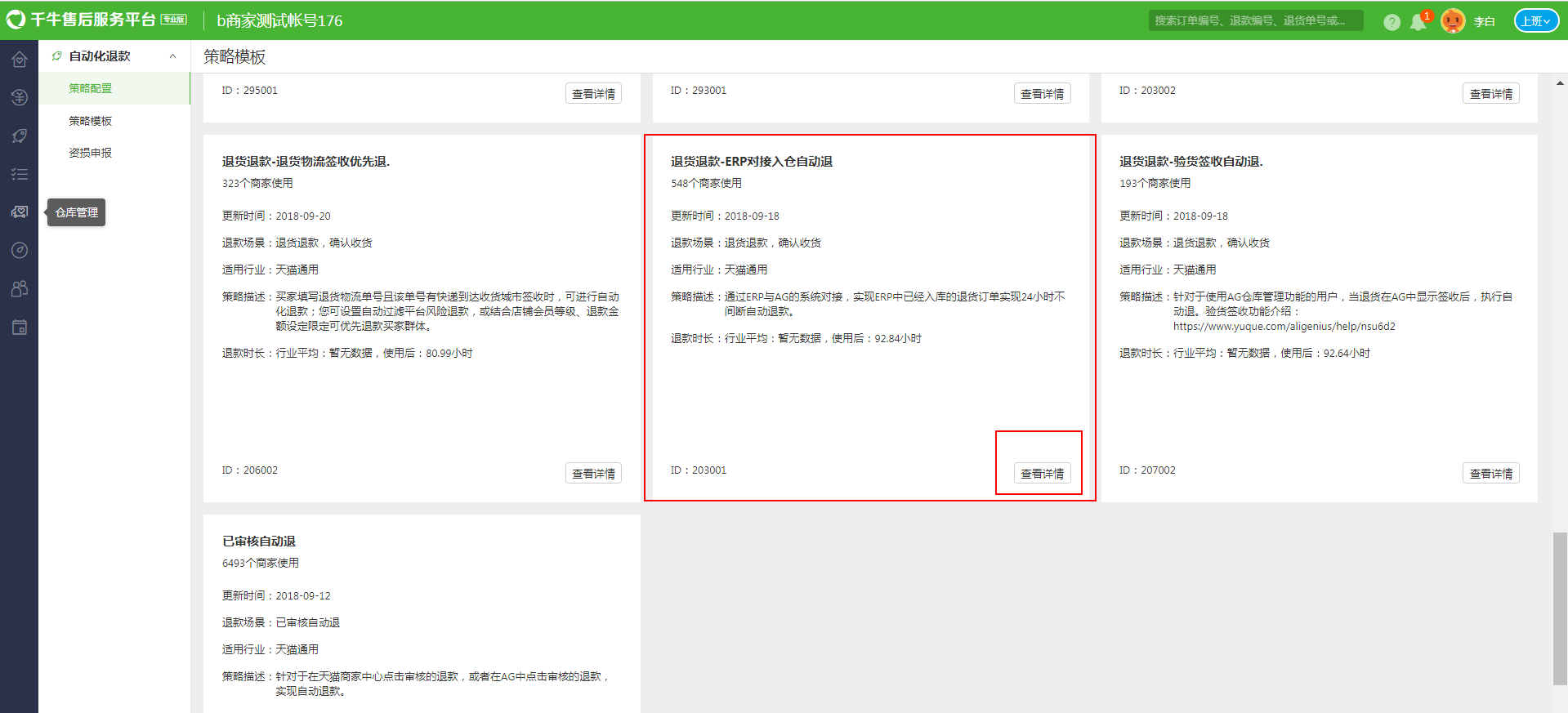Open the yuque.com help link
Image resolution: width=1568 pixels, height=713 pixels.
[x=1284, y=327]
